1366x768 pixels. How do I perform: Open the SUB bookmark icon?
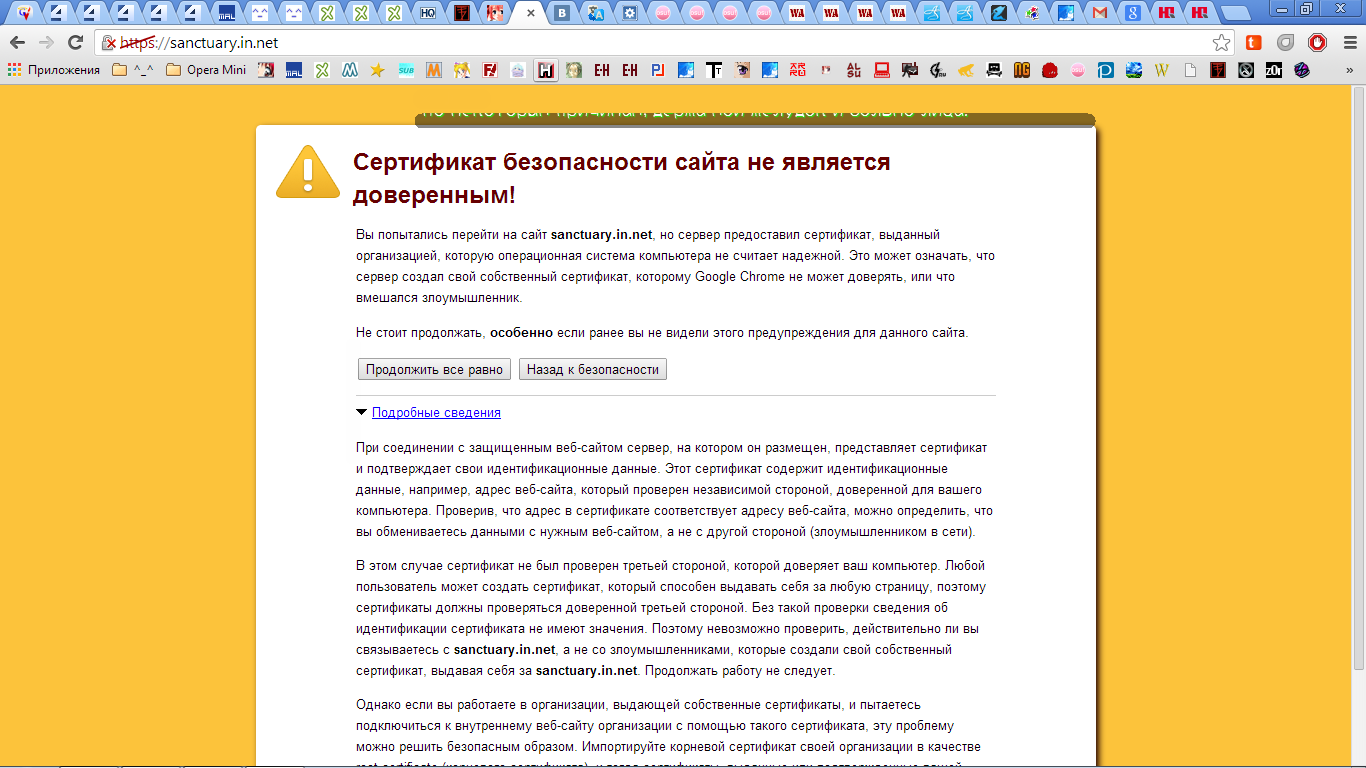[x=406, y=70]
